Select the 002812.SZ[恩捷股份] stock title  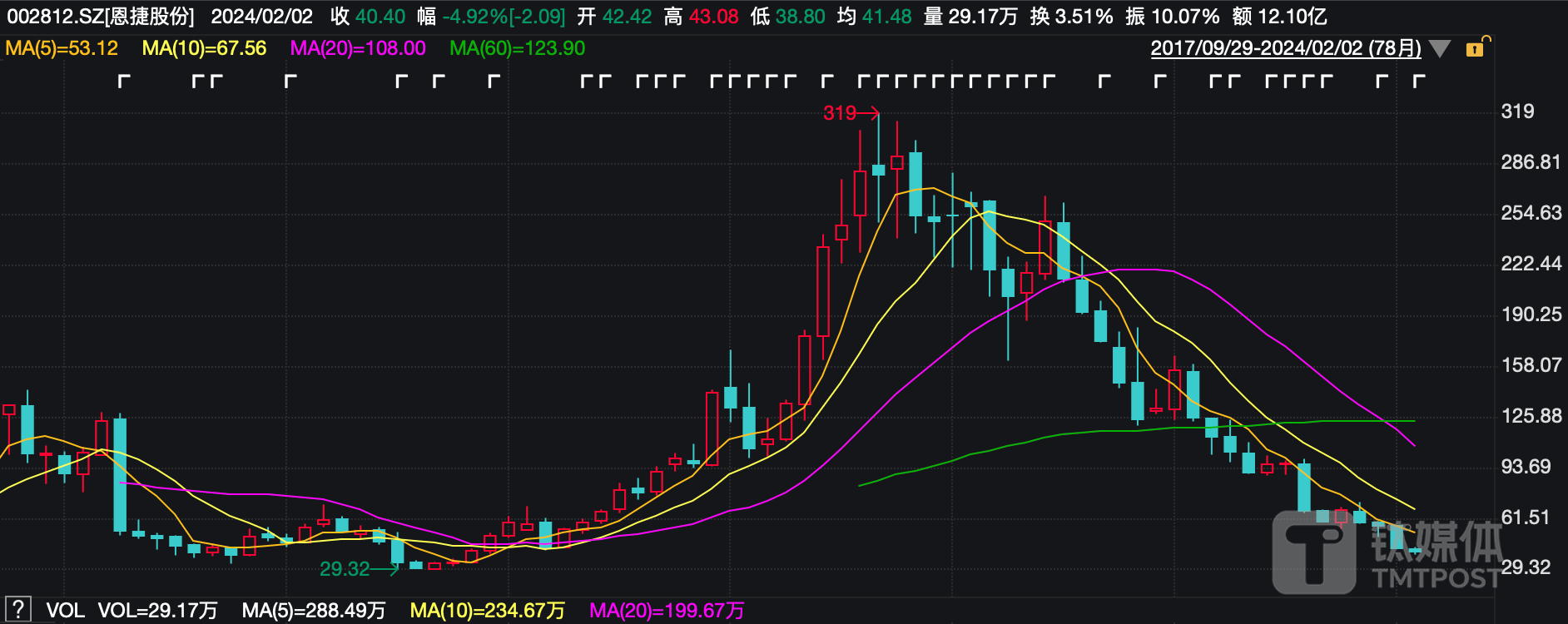101,17
